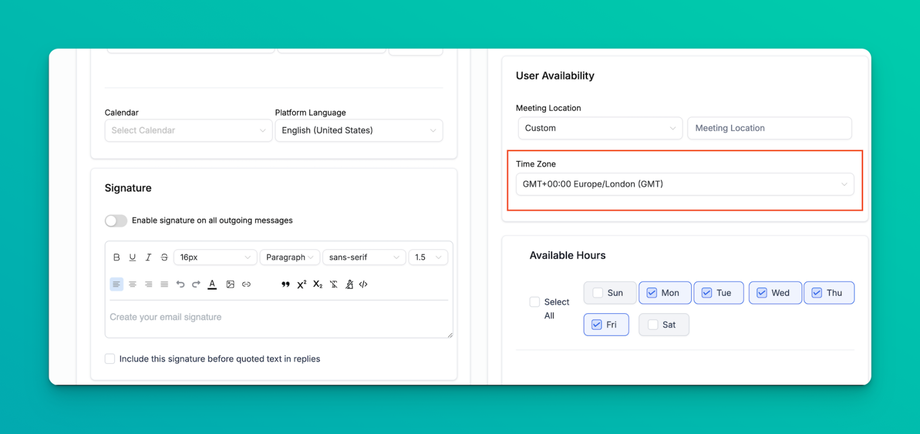
Task: Open the Select Calendar dropdown
Action: (188, 130)
